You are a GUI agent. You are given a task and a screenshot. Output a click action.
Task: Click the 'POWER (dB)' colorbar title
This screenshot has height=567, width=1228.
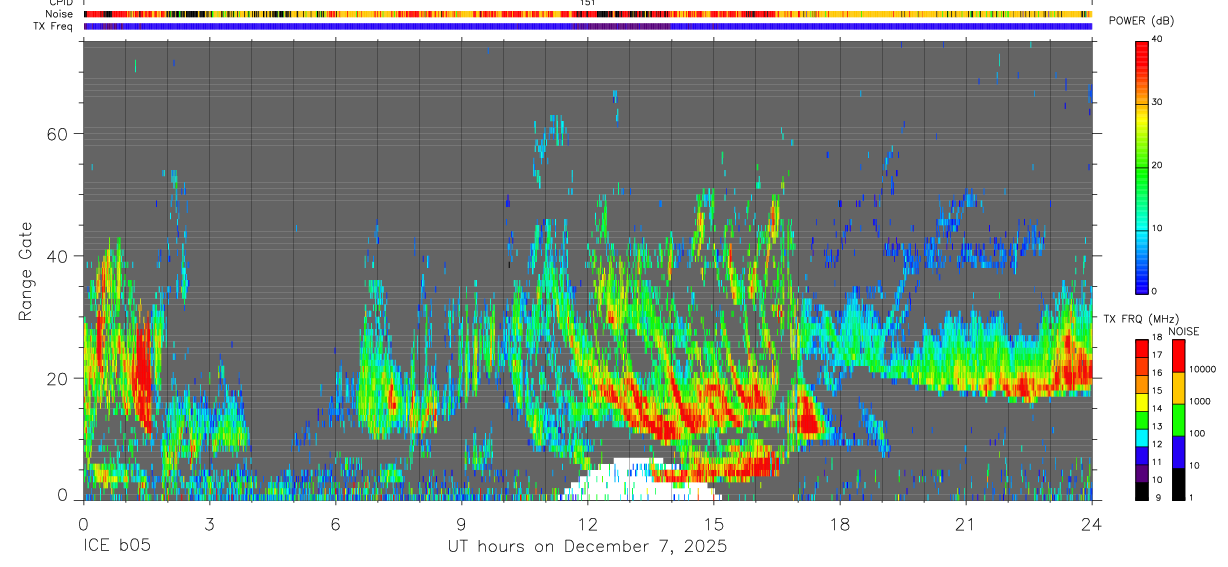click(1142, 22)
